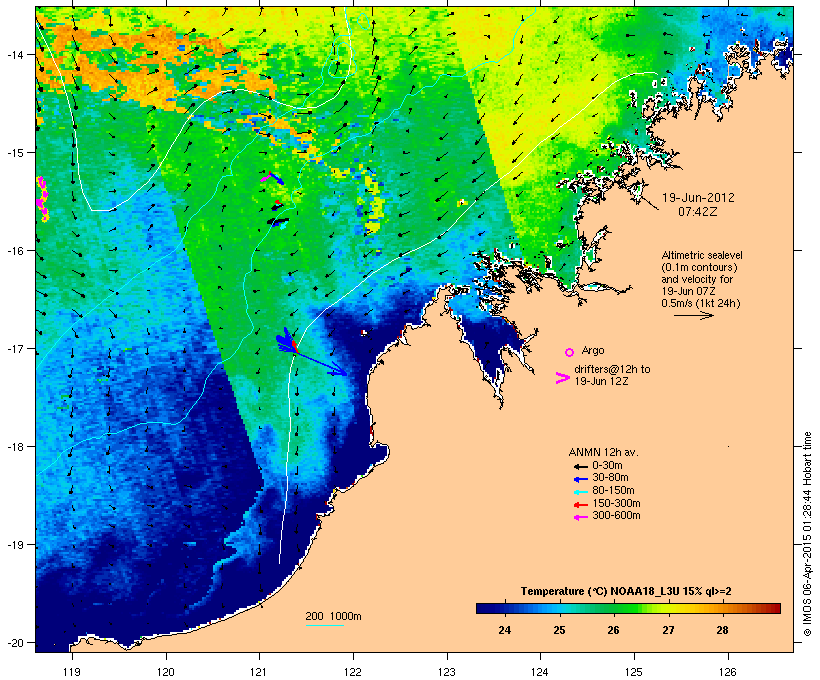Click the magenta drifter track at the western edge
Viewport: 820px width, 680px height.
42,199
